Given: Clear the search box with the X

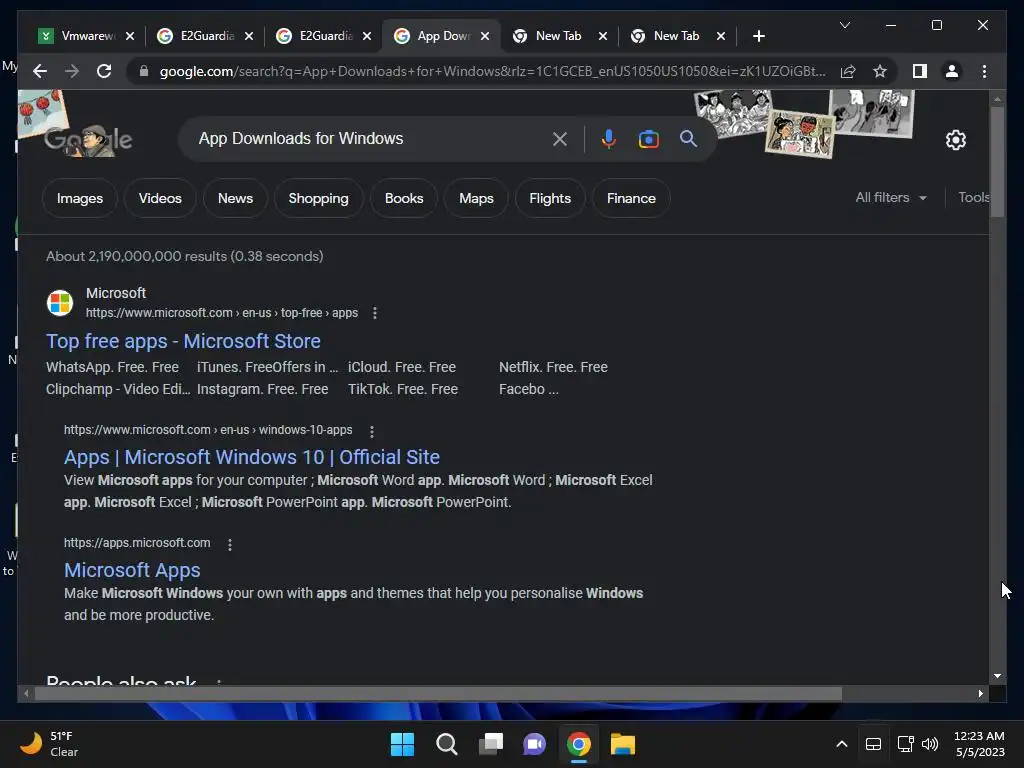Looking at the screenshot, I should [x=560, y=138].
